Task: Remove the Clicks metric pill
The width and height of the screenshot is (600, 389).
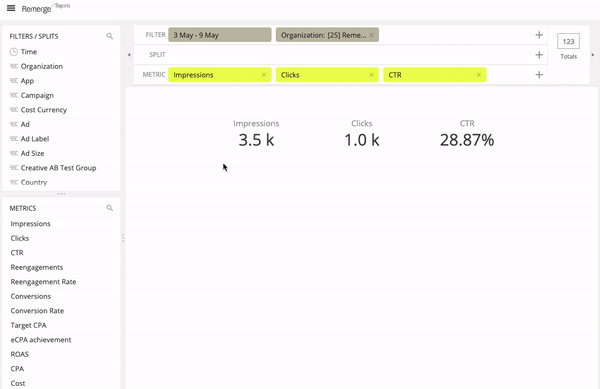Action: [x=371, y=75]
